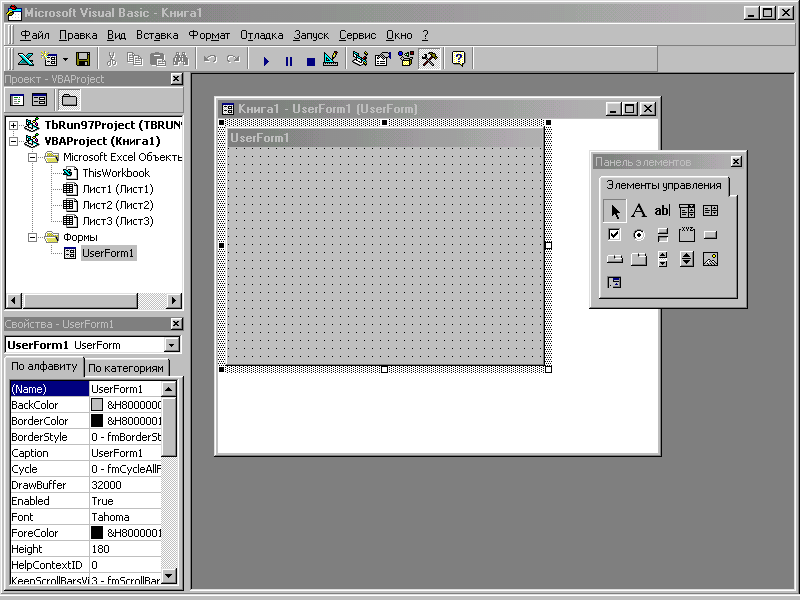Expand the TbRun97Project tree node
This screenshot has width=800, height=600.
(x=14, y=125)
